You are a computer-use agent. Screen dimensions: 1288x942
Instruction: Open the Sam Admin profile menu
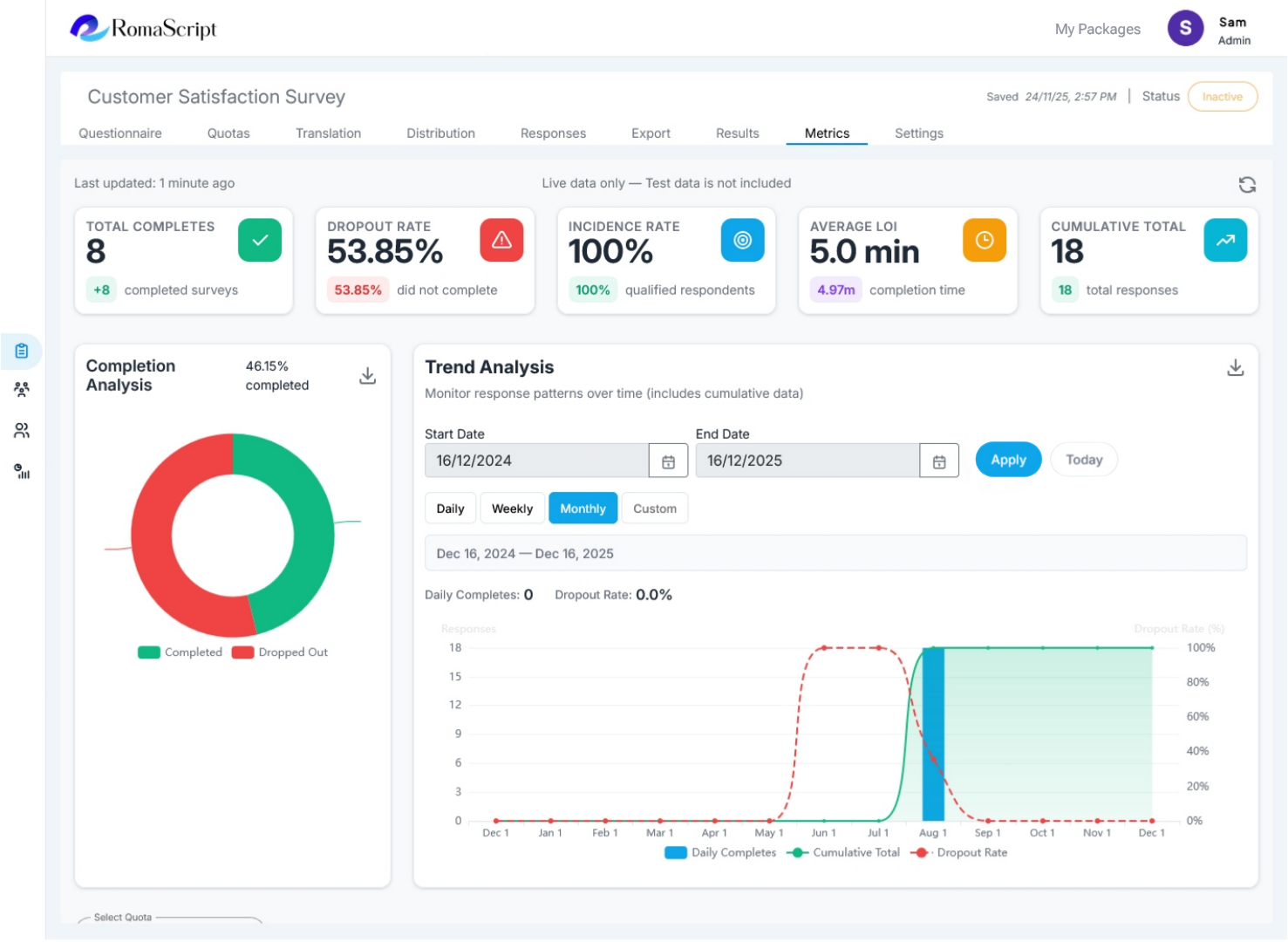pyautogui.click(x=1210, y=30)
